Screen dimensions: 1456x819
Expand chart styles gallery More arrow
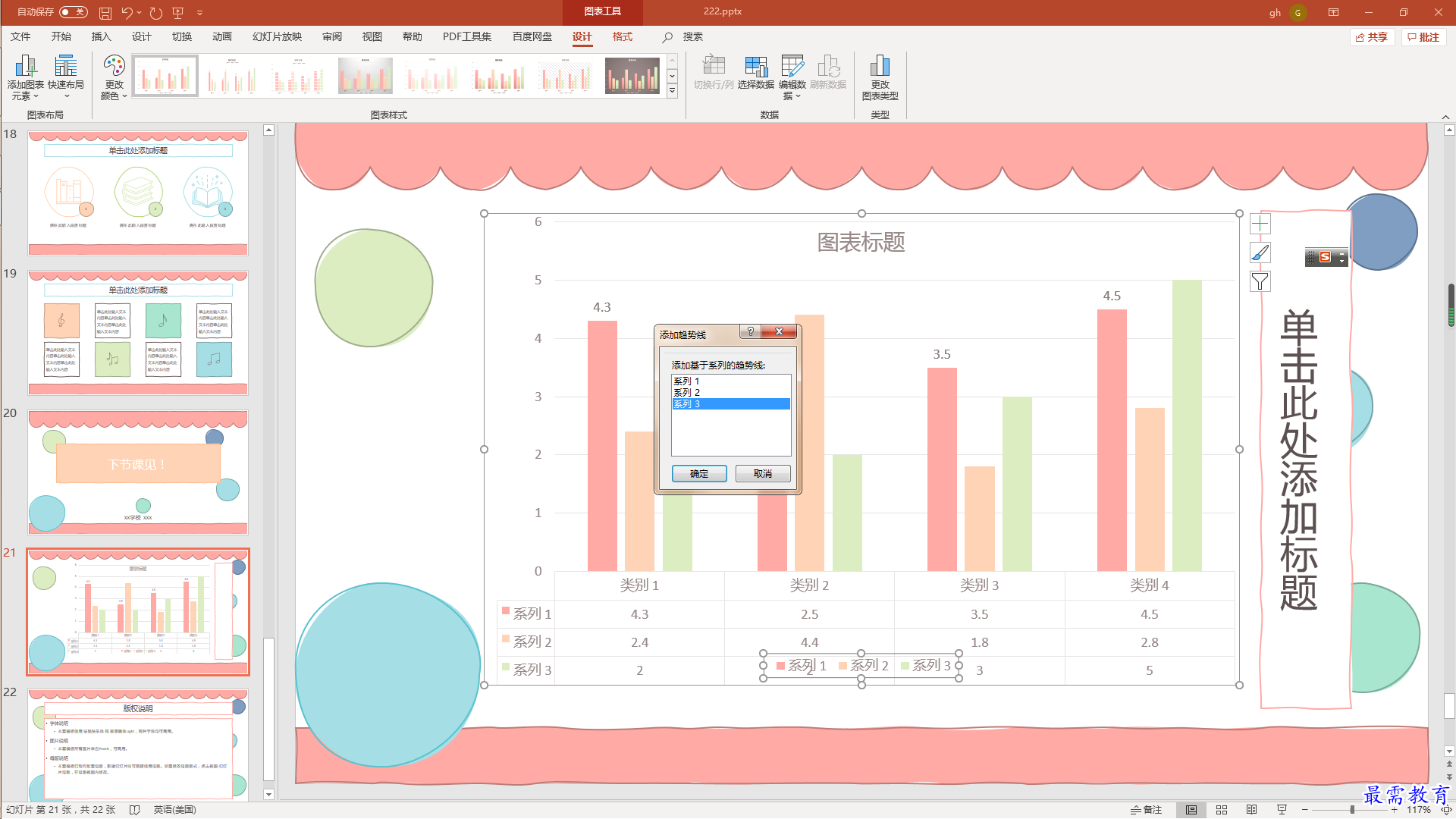[x=672, y=91]
